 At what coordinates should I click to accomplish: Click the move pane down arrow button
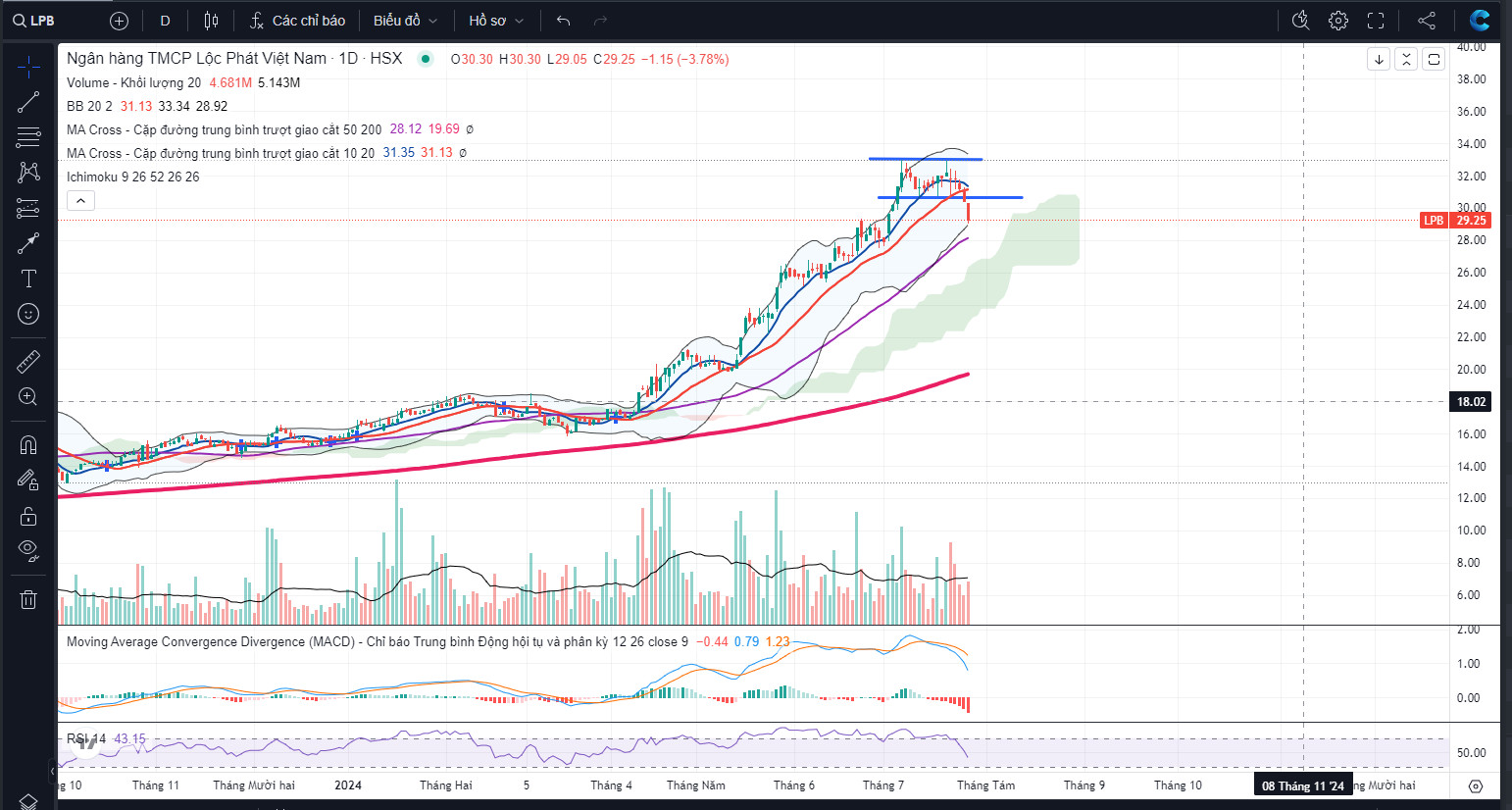[x=1379, y=60]
